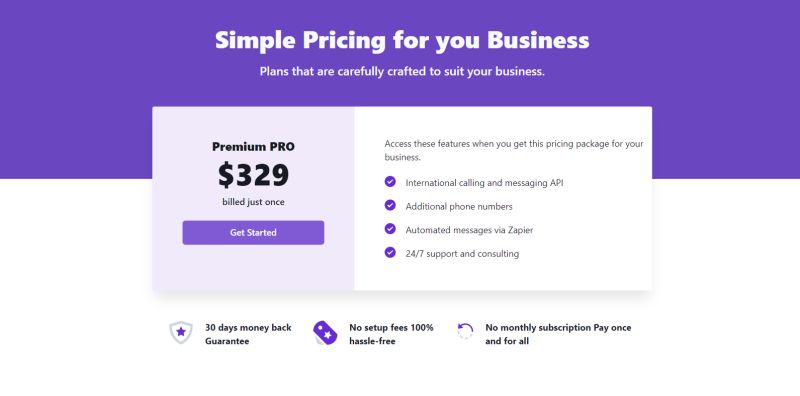Click the Get Started button
The image size is (800, 396).
coord(253,233)
